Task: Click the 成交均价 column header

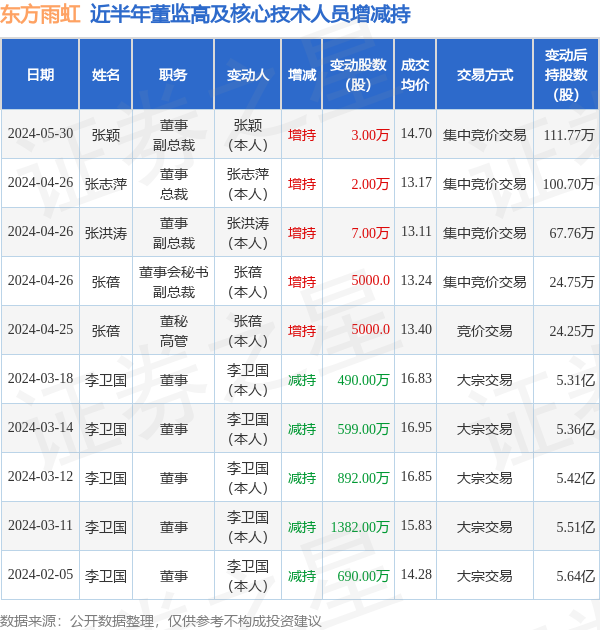Action: click(415, 75)
